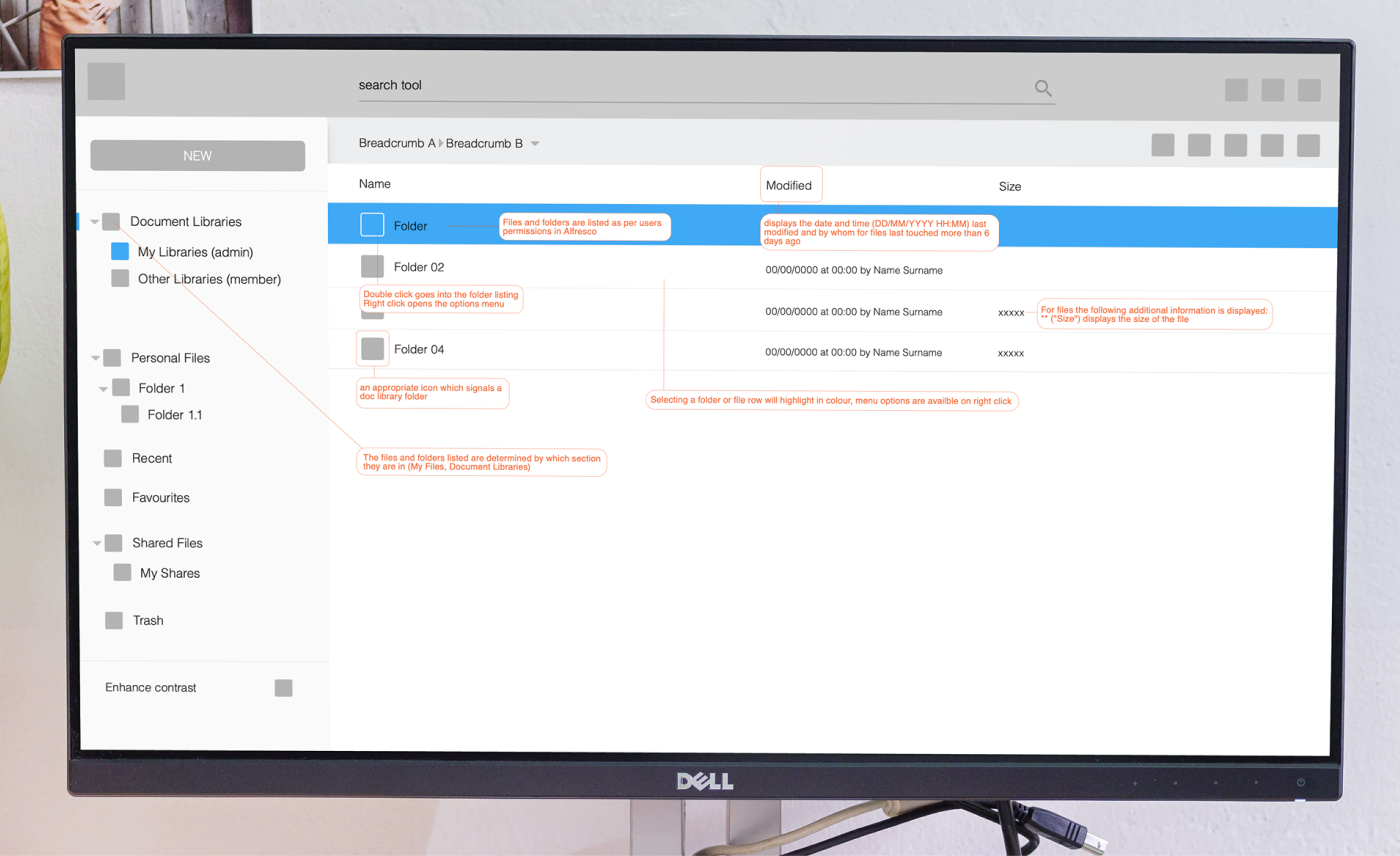Collapse the Personal Files section arrow
This screenshot has width=1400, height=856.
(x=95, y=358)
